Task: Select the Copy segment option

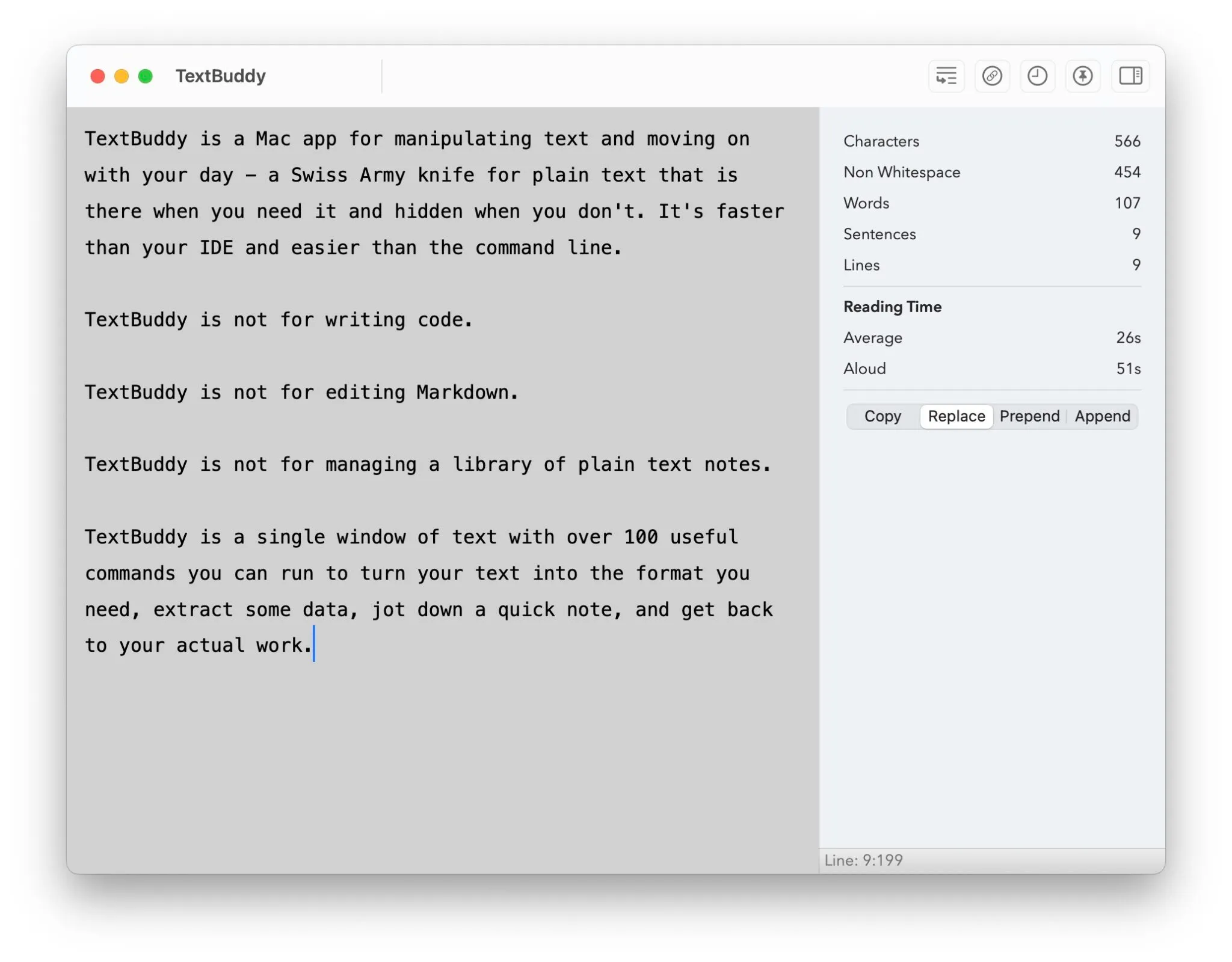Action: (x=882, y=416)
